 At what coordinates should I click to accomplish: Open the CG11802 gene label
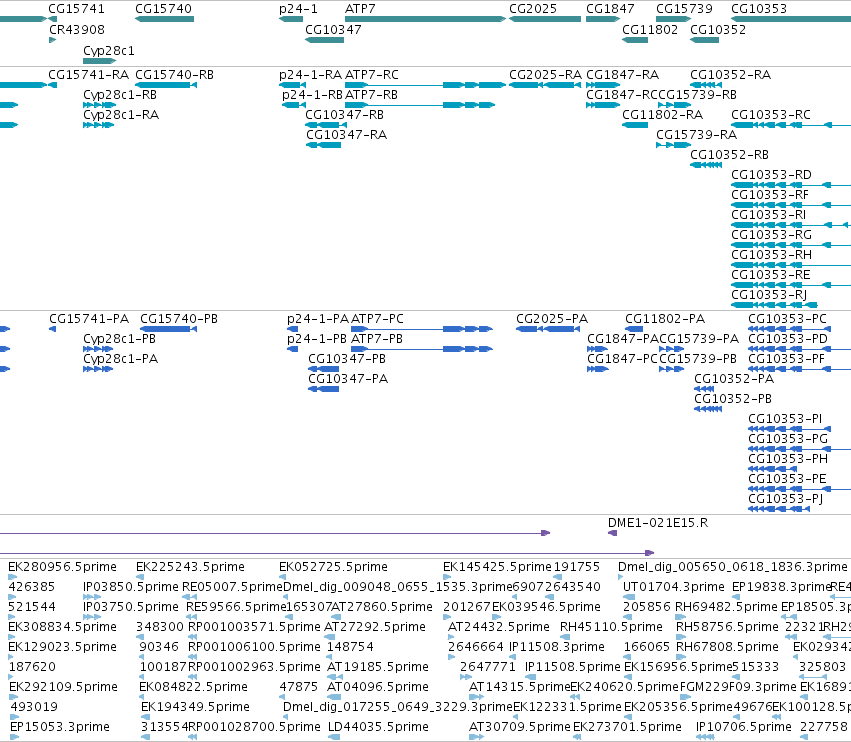coord(650,29)
